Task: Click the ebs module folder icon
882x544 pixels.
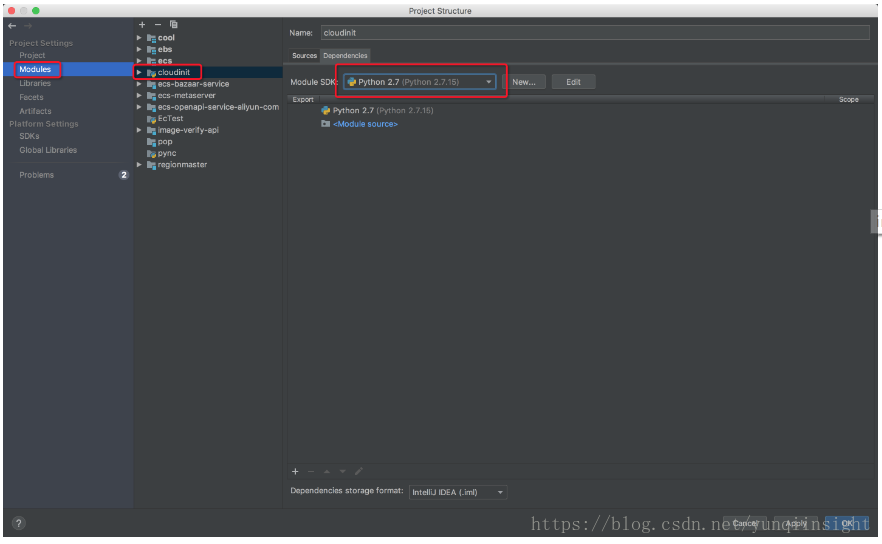Action: [151, 50]
